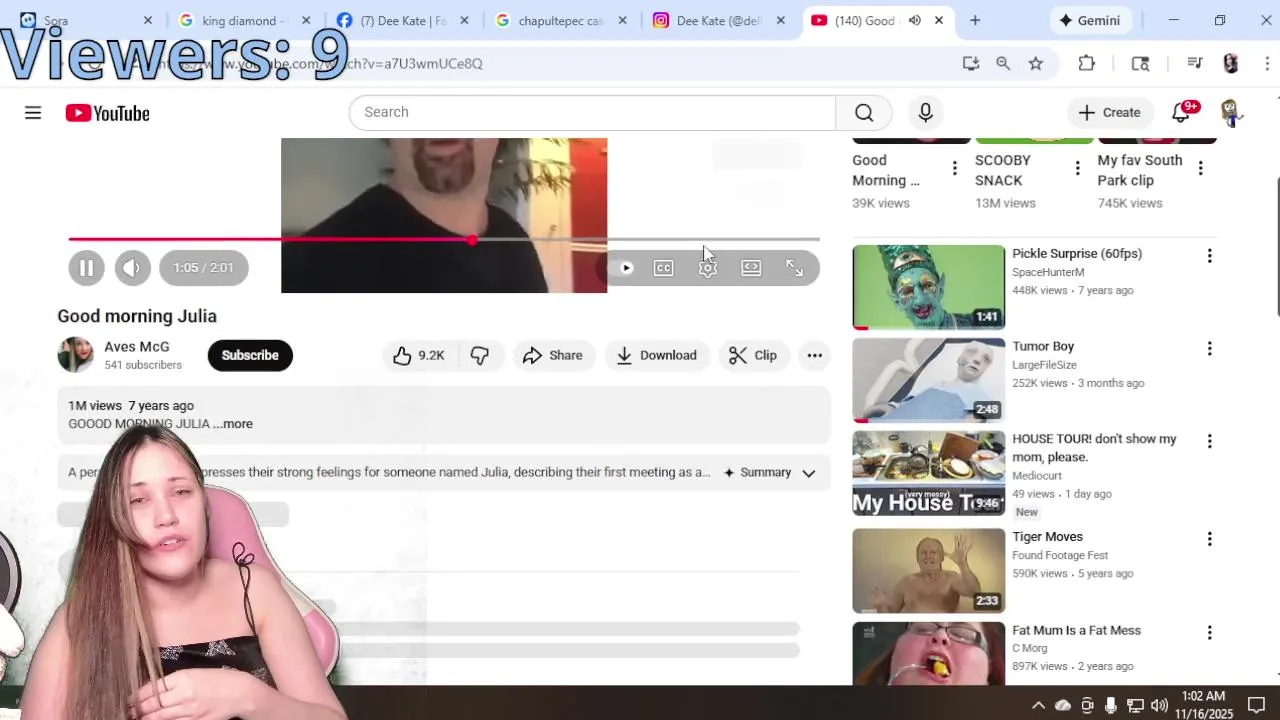Click the search magnifier button

864,112
